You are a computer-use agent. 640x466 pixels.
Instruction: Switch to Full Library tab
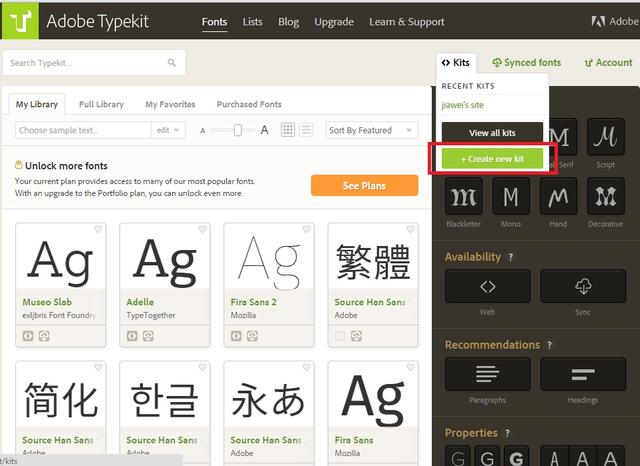click(101, 104)
